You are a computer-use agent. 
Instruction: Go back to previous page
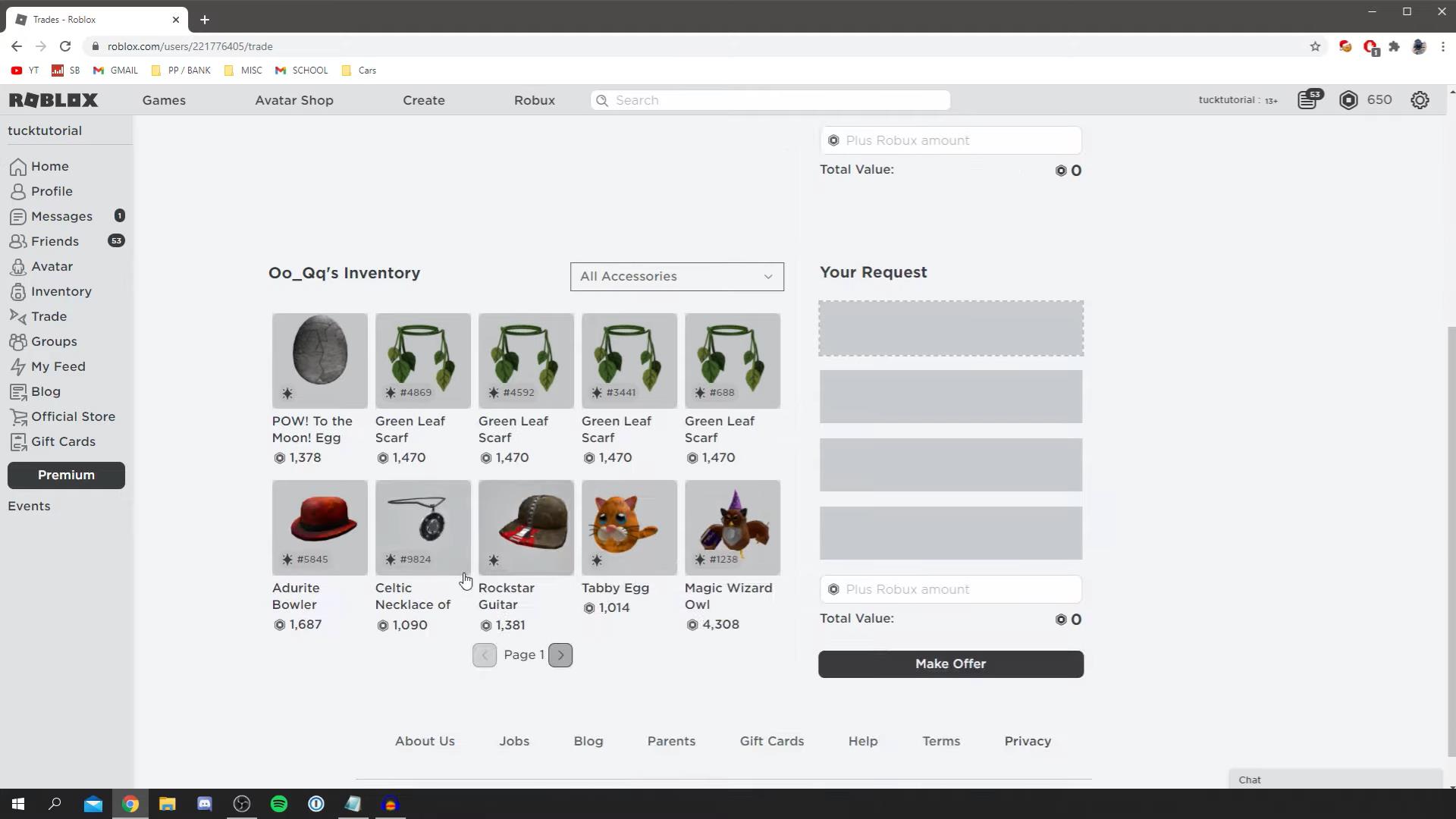[x=17, y=46]
